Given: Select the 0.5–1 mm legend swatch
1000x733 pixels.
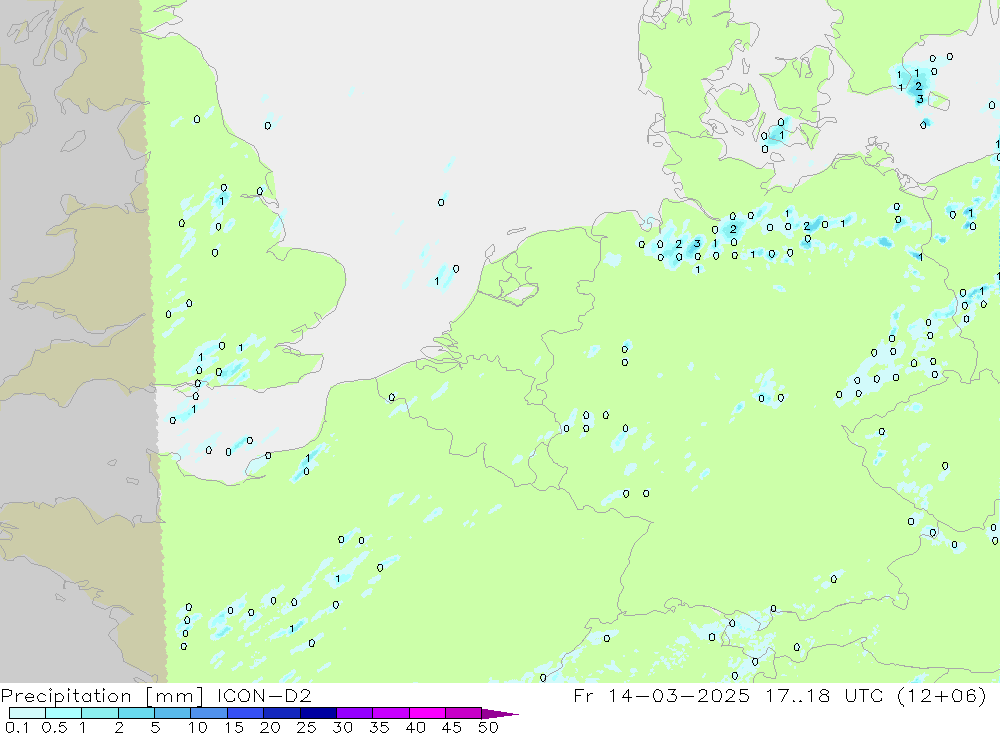Looking at the screenshot, I should (64, 713).
